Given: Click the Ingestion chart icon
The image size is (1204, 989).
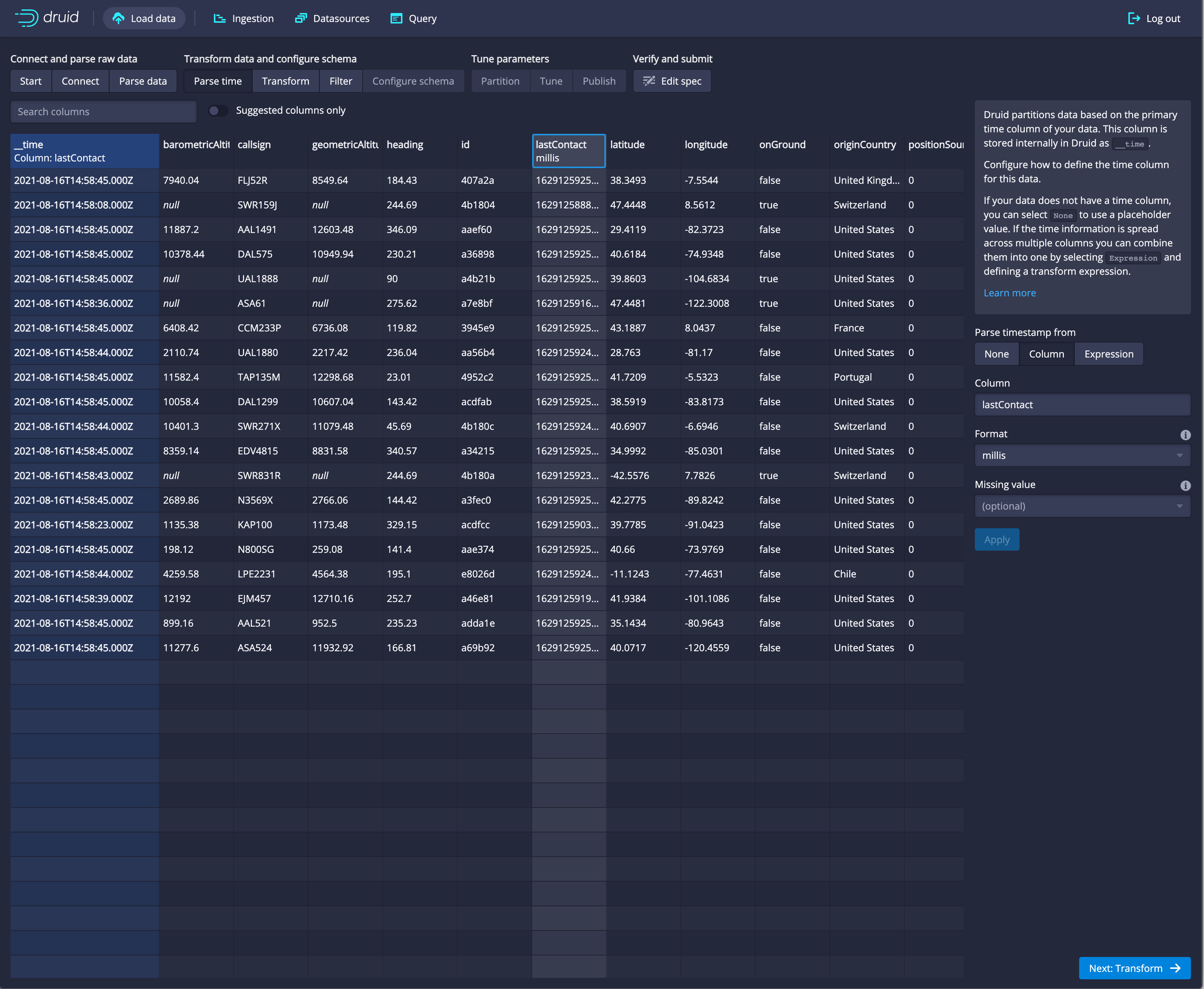Looking at the screenshot, I should [x=219, y=18].
